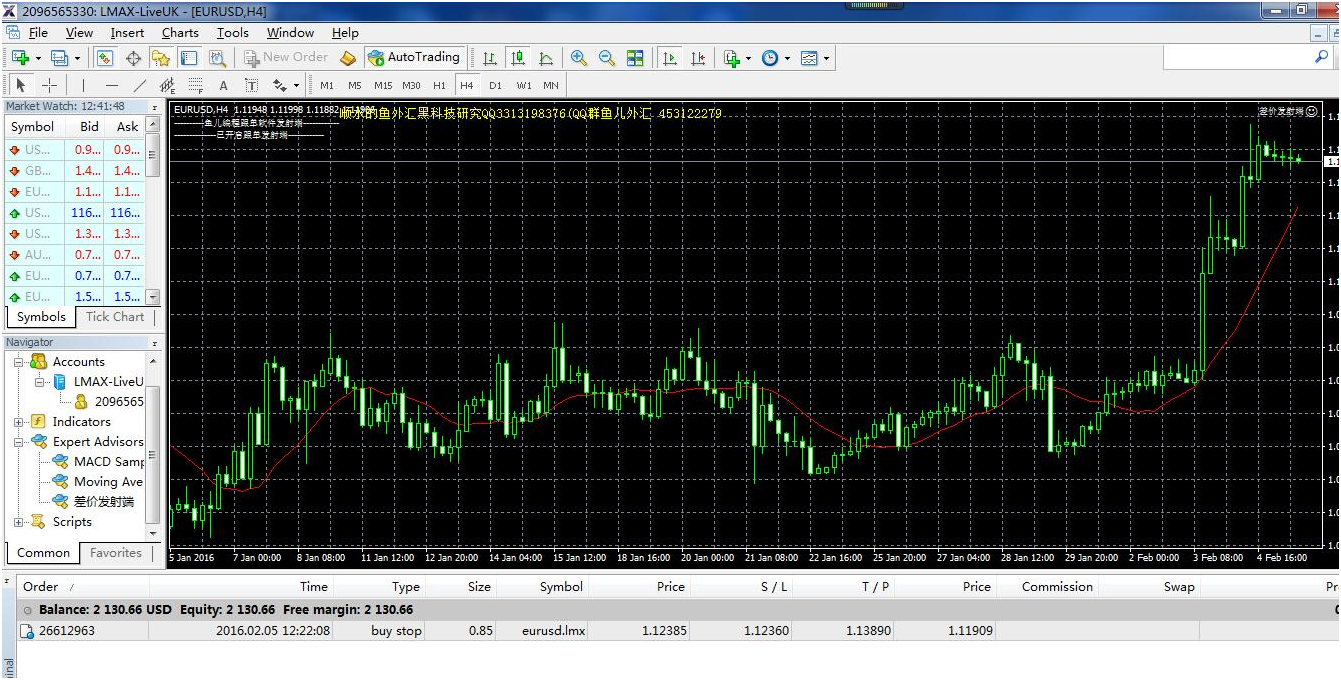This screenshot has height=680, width=1341.
Task: Switch chart to MN timeframe
Action: 551,85
